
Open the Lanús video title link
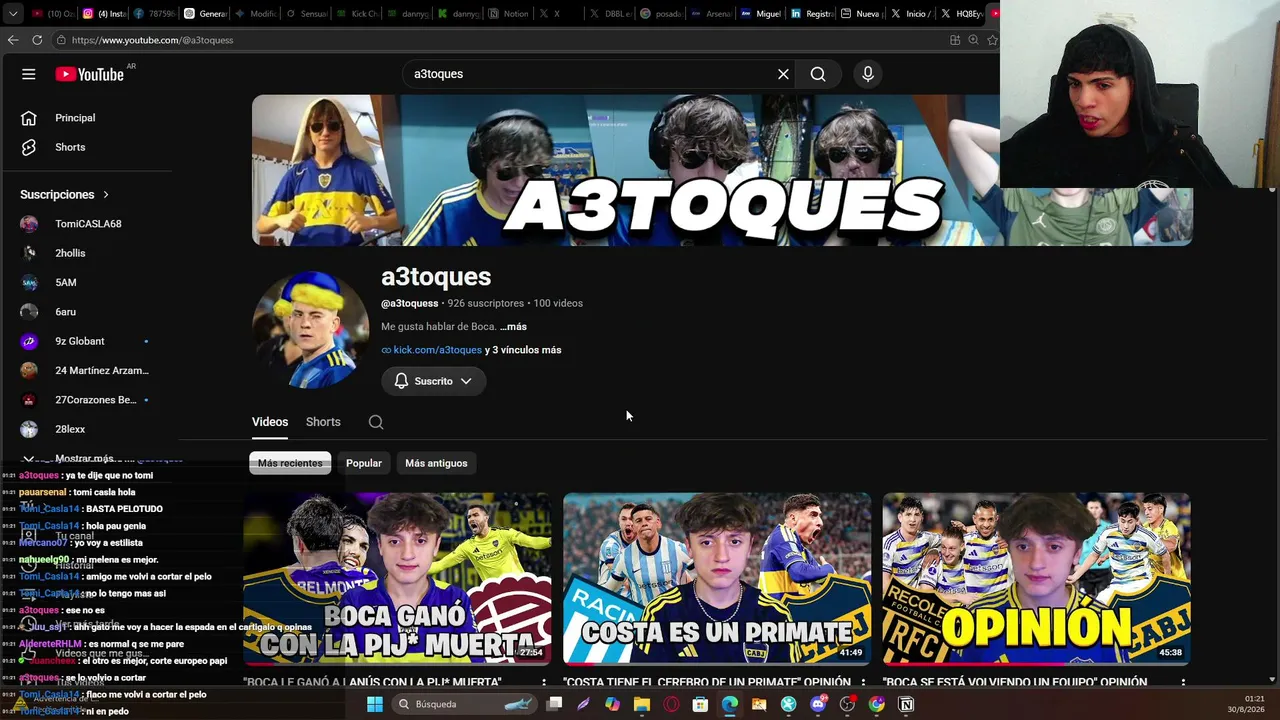pyautogui.click(x=372, y=683)
